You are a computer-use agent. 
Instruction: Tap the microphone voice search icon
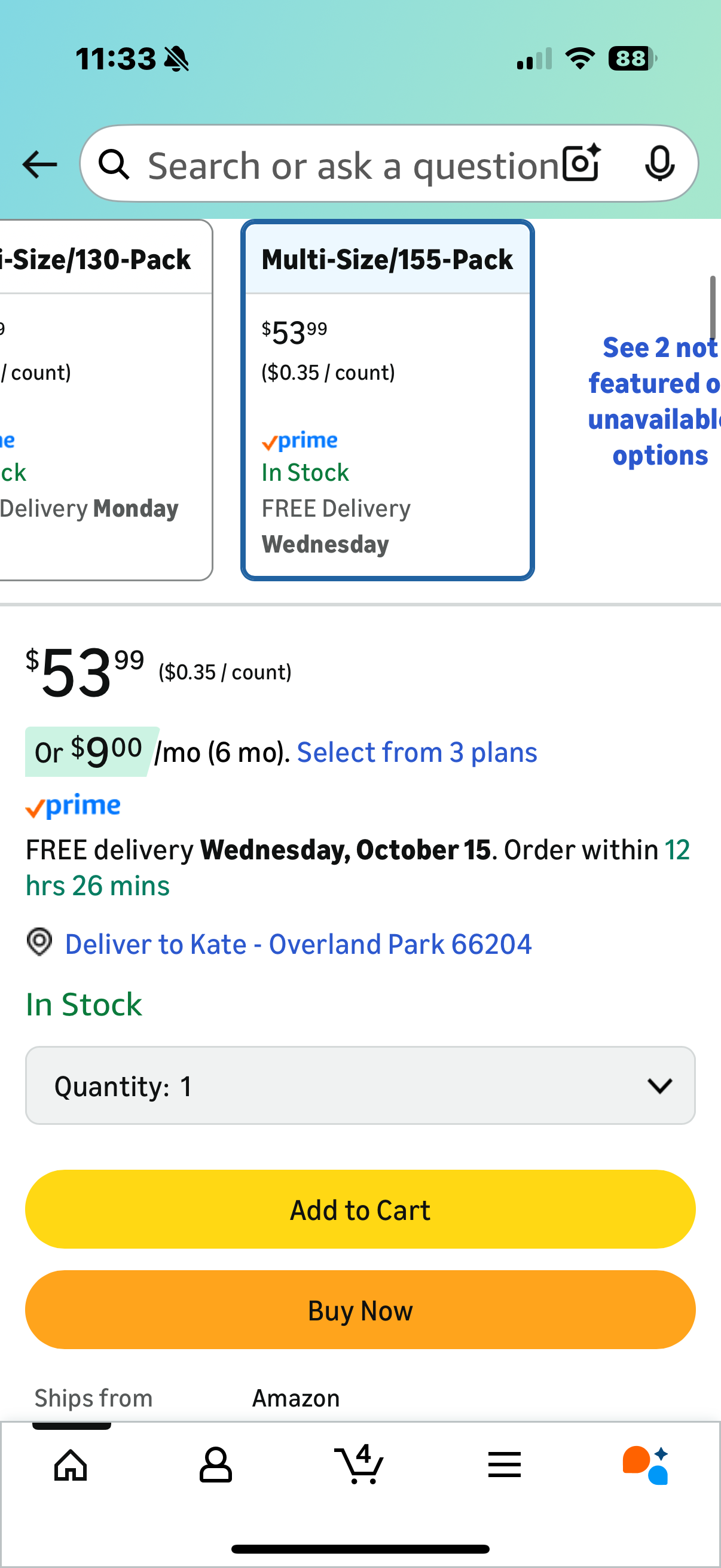point(659,163)
